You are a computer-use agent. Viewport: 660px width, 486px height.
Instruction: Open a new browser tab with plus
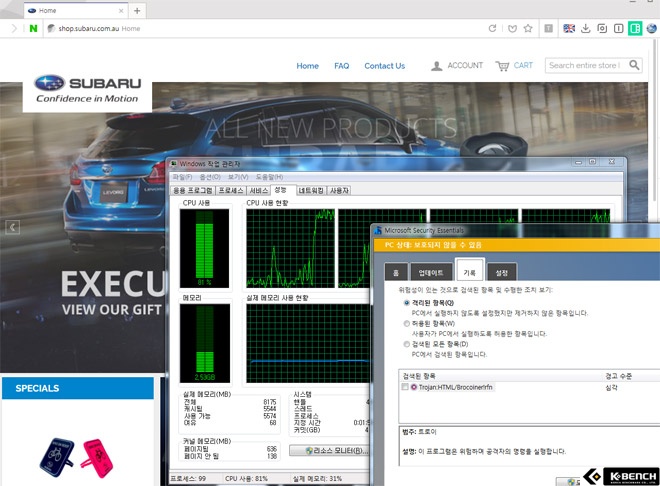pyautogui.click(x=137, y=11)
